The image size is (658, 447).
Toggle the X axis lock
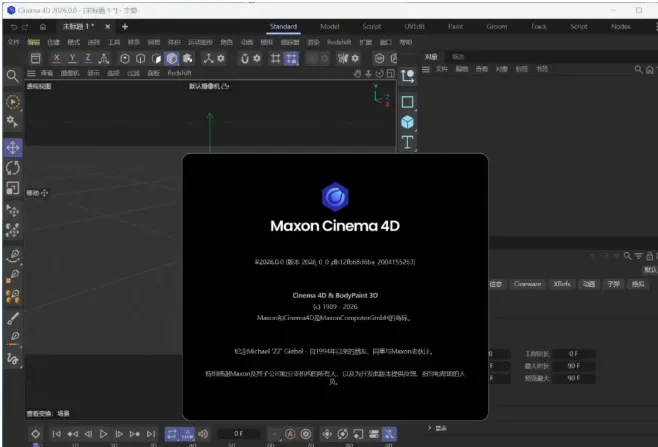[56, 58]
